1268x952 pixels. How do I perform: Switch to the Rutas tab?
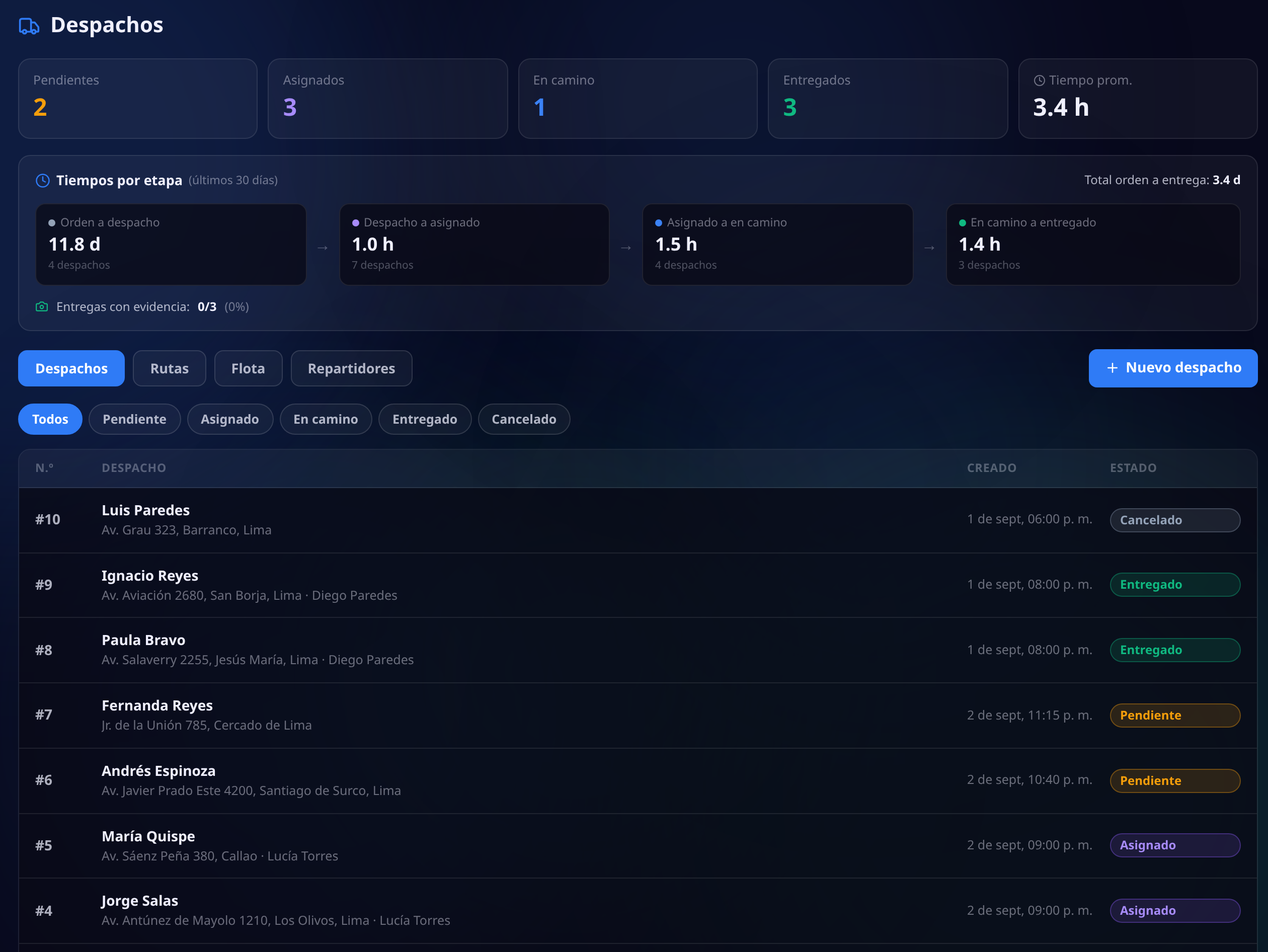click(169, 368)
